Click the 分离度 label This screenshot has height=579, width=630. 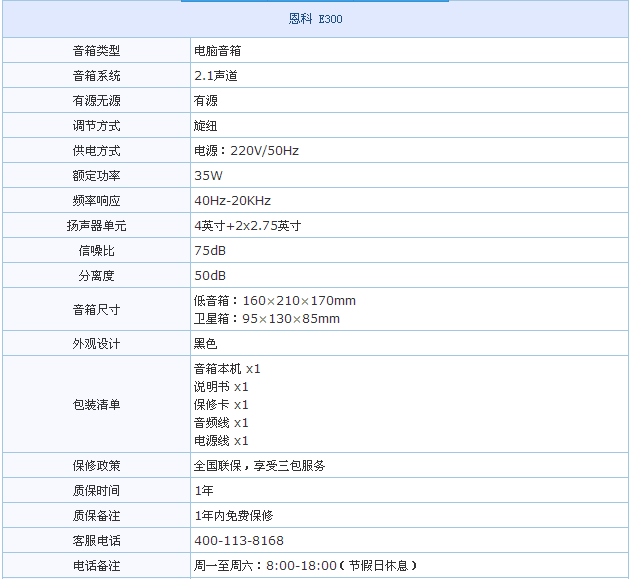96,276
